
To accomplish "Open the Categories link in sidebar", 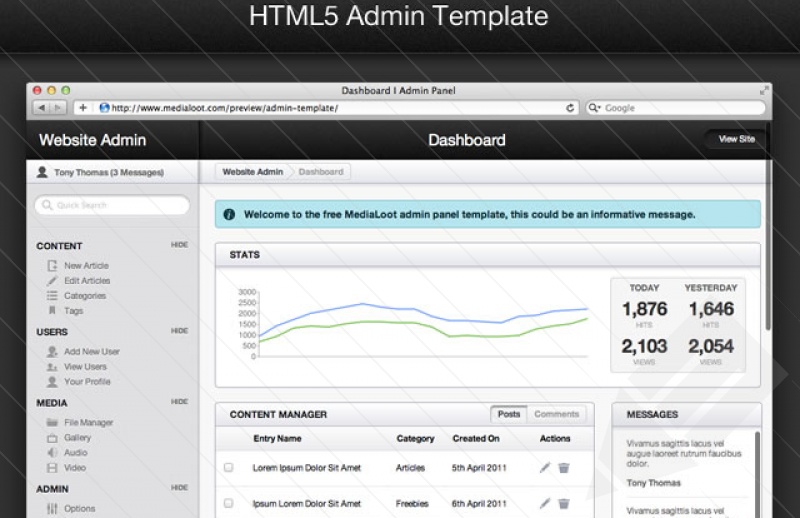I will [x=85, y=296].
